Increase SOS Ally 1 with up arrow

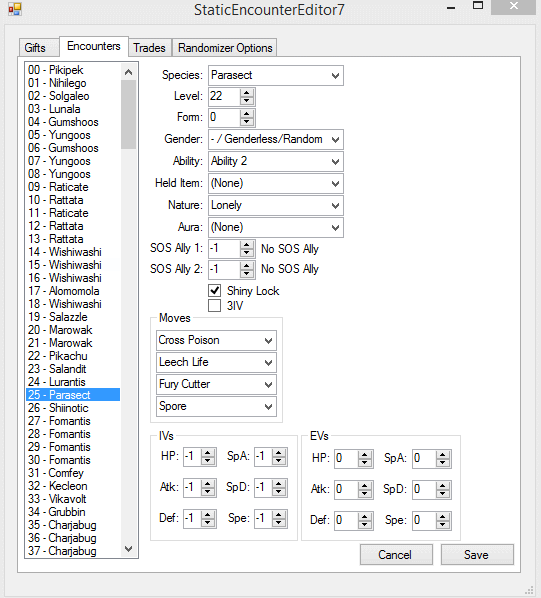pyautogui.click(x=247, y=244)
